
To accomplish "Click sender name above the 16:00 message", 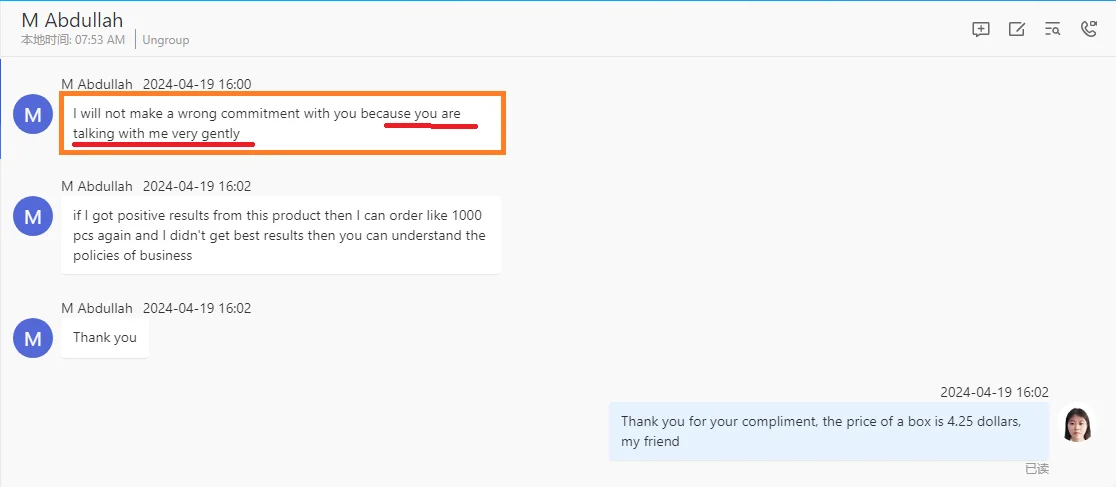I will (97, 84).
